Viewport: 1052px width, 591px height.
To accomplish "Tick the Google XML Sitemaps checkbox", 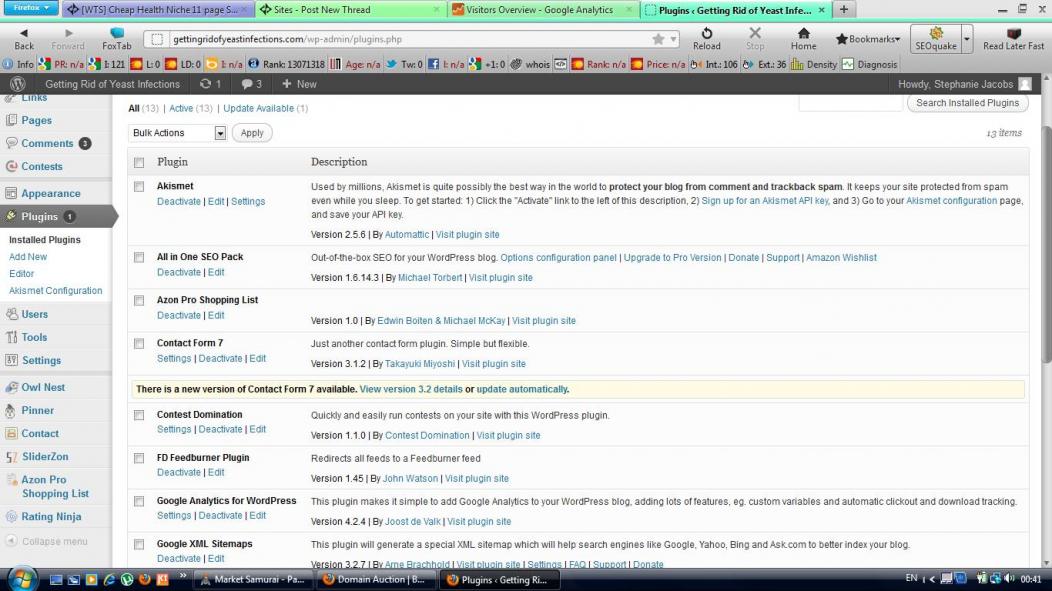I will pyautogui.click(x=139, y=544).
